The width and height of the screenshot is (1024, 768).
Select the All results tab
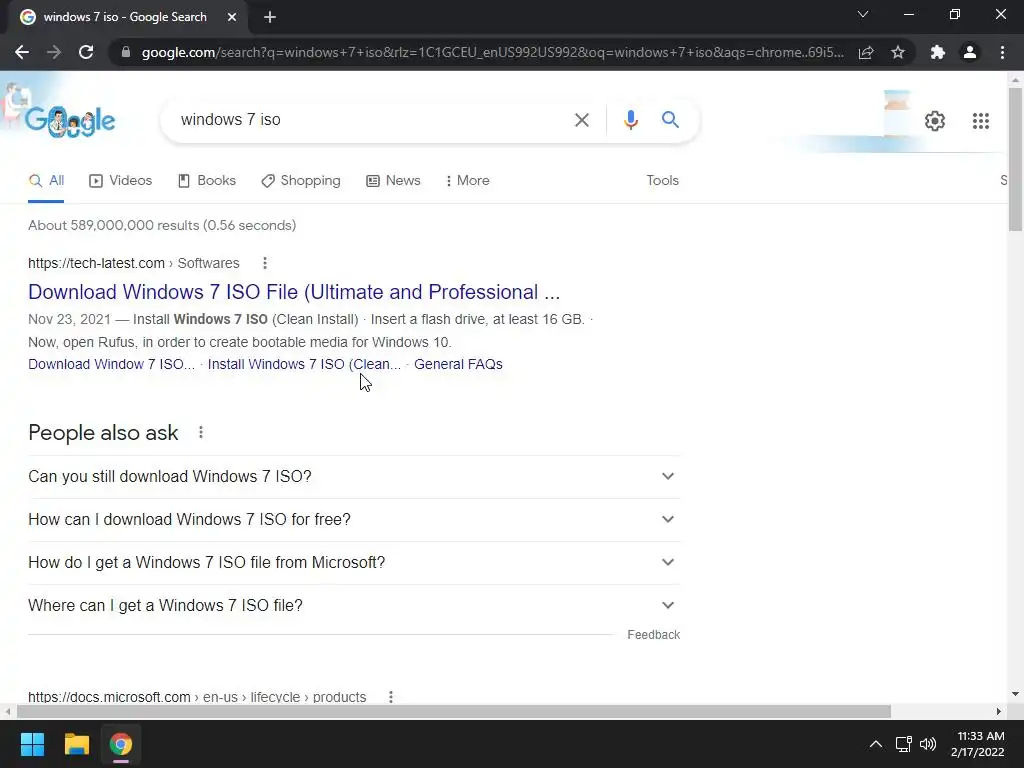click(46, 181)
